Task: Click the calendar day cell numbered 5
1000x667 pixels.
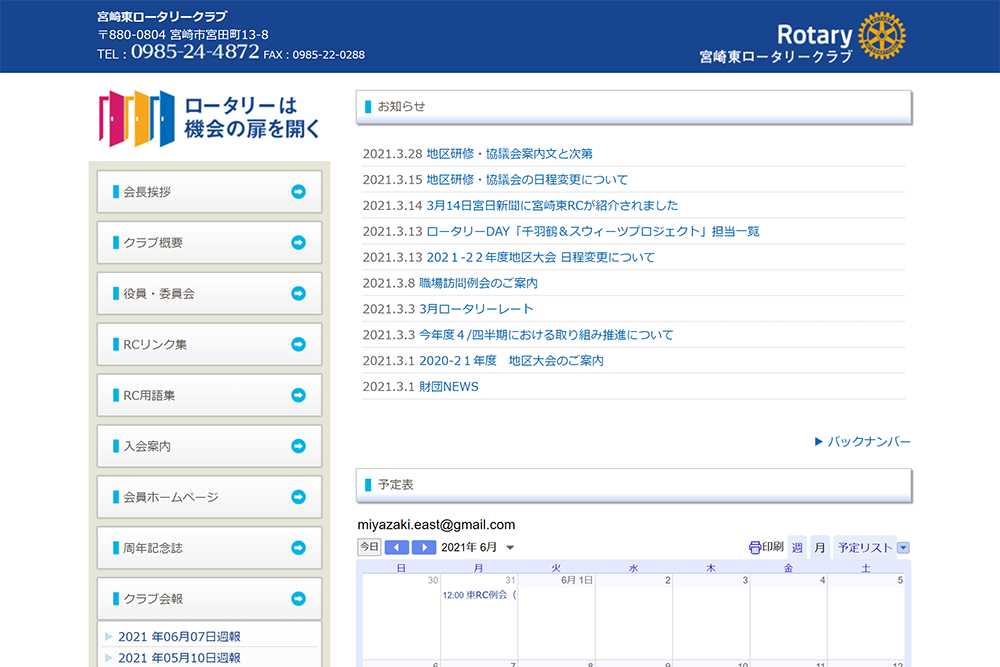Action: 867,617
